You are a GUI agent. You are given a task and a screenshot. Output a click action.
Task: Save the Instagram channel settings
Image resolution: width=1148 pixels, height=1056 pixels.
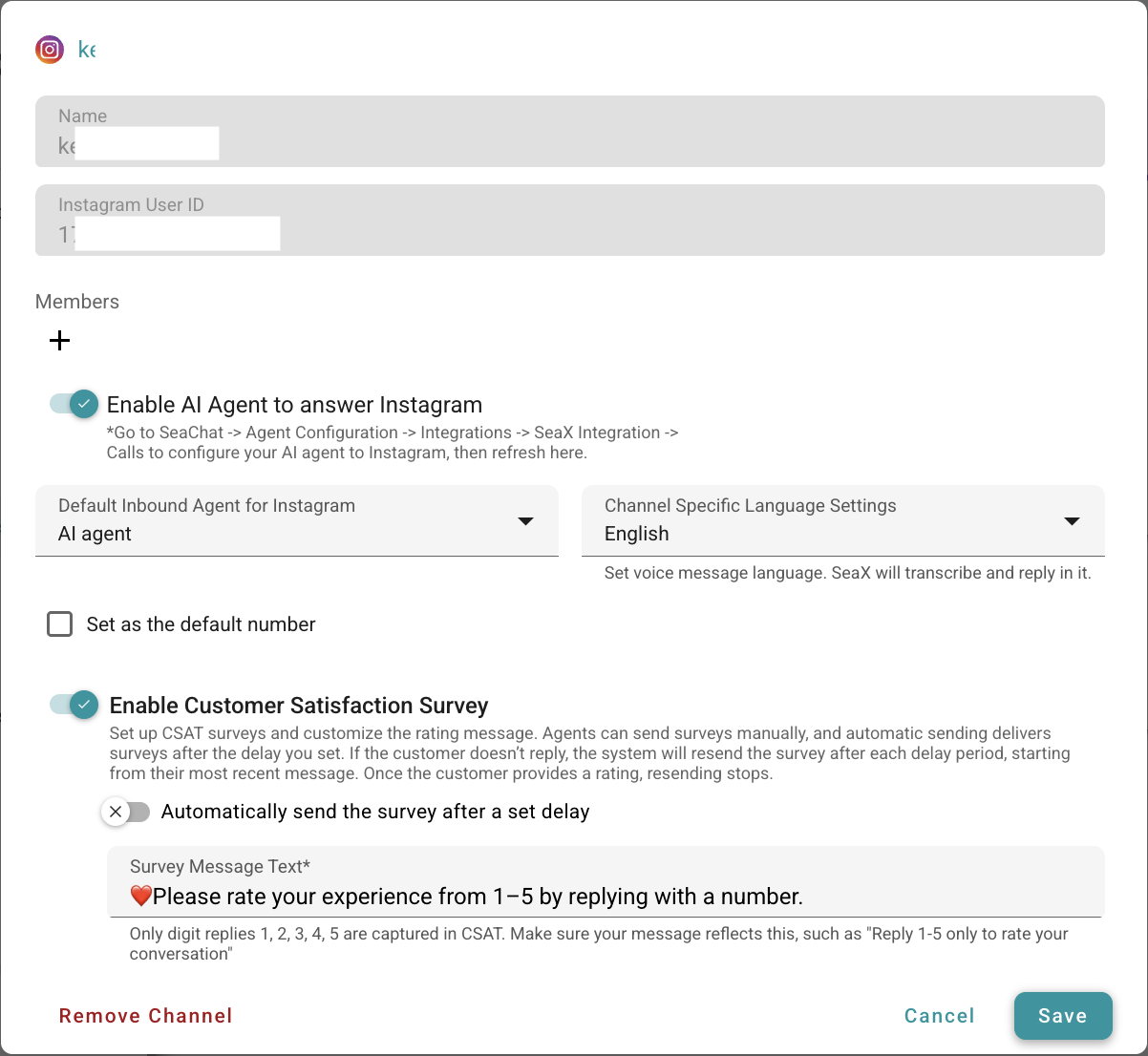(x=1062, y=1016)
